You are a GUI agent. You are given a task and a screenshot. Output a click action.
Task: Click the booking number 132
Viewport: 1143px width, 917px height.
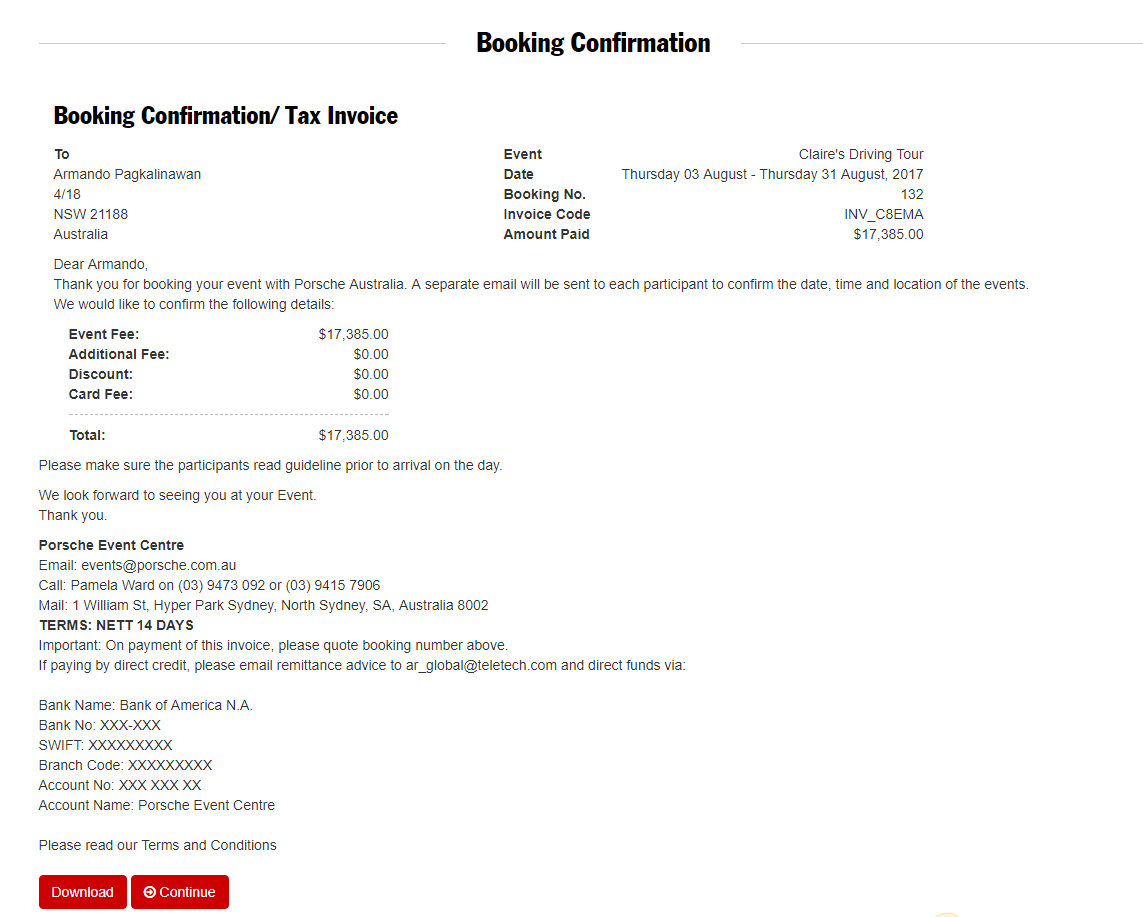point(911,194)
